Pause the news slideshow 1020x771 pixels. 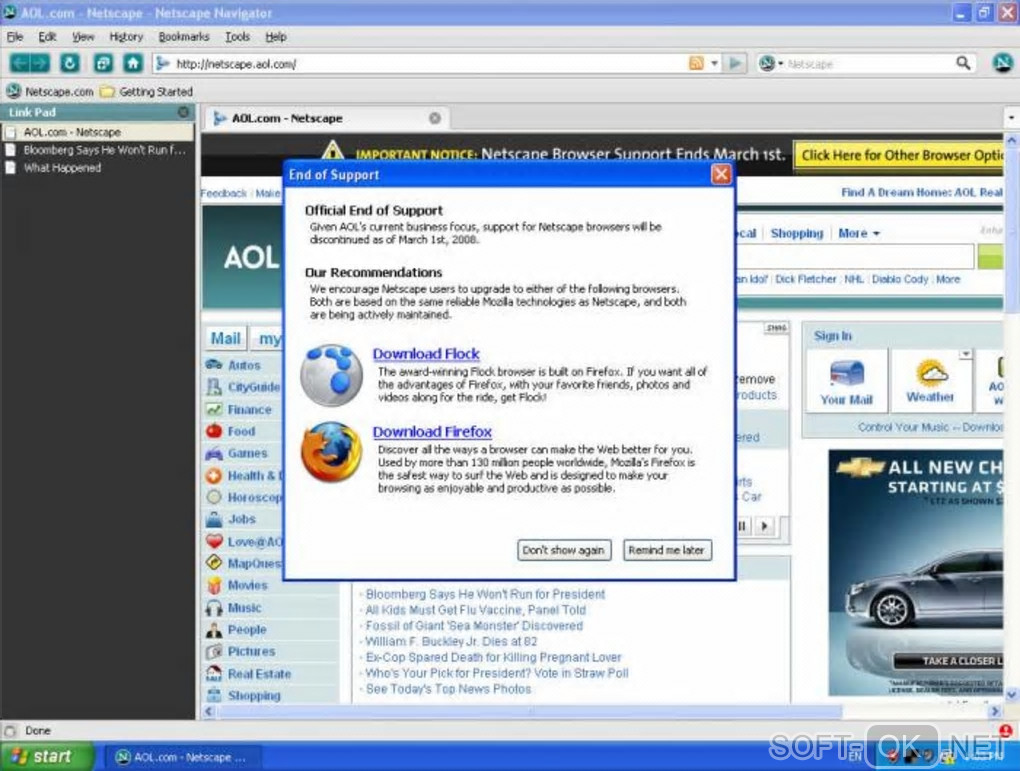click(742, 525)
